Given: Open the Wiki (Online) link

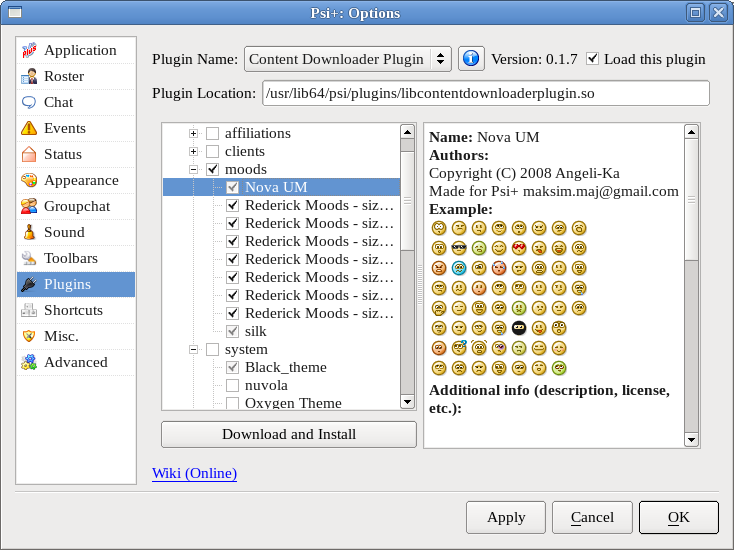Looking at the screenshot, I should (194, 473).
